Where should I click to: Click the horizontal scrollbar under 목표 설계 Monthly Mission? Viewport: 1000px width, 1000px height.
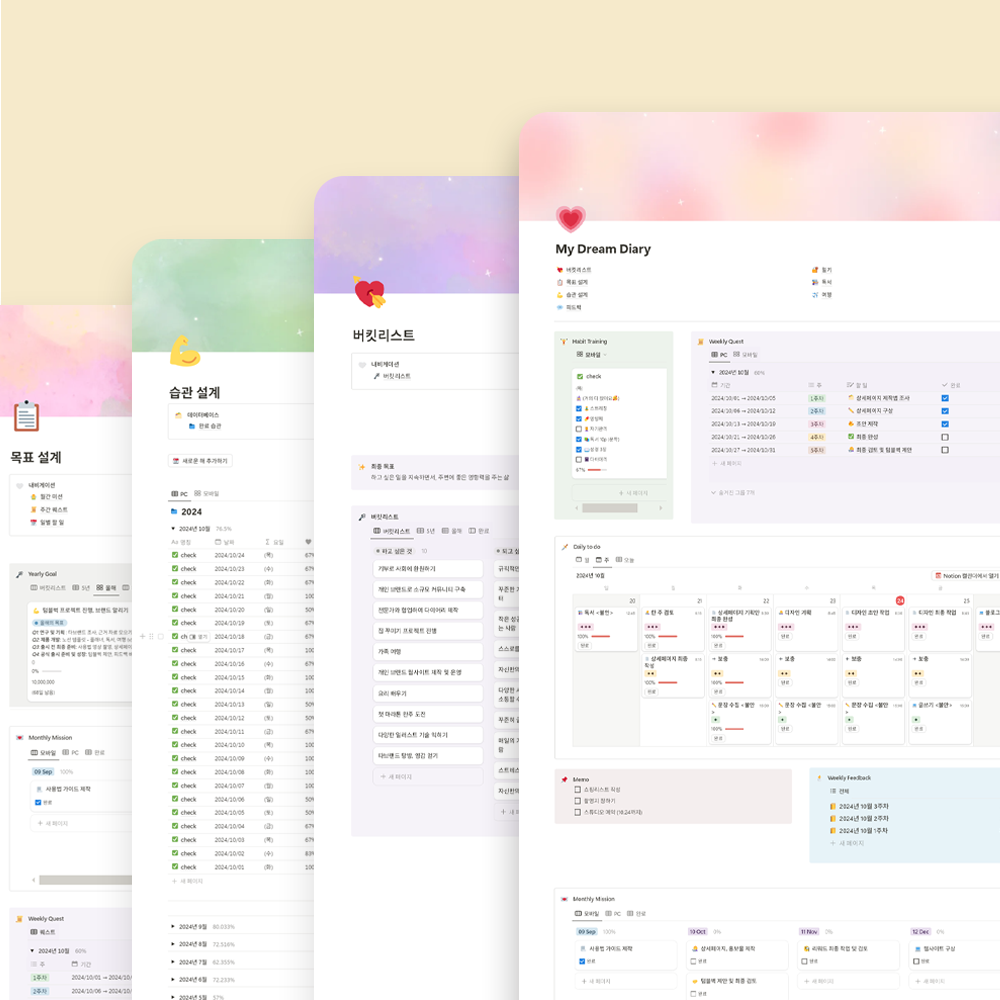tap(85, 880)
